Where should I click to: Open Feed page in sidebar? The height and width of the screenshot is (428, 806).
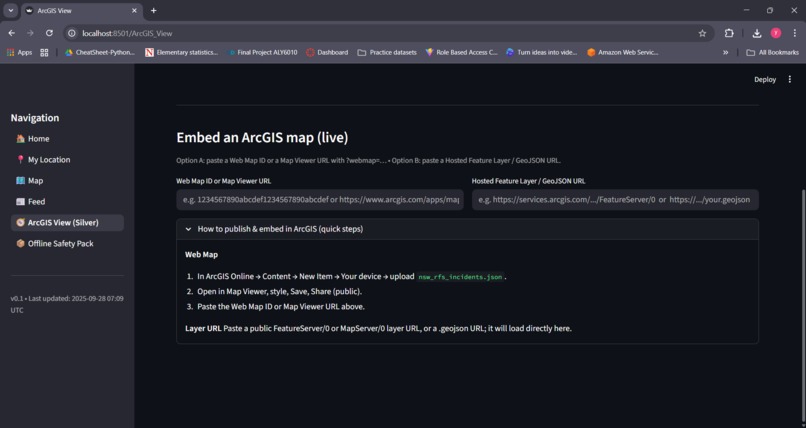(67, 202)
